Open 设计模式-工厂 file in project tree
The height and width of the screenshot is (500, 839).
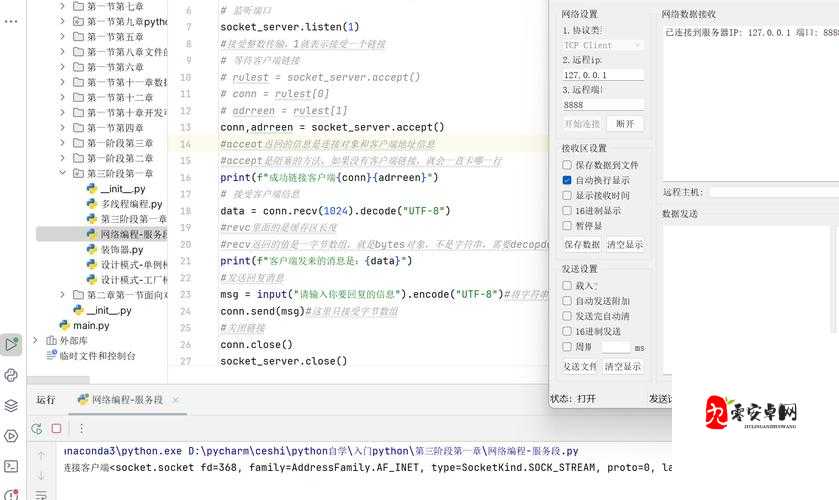(x=127, y=279)
